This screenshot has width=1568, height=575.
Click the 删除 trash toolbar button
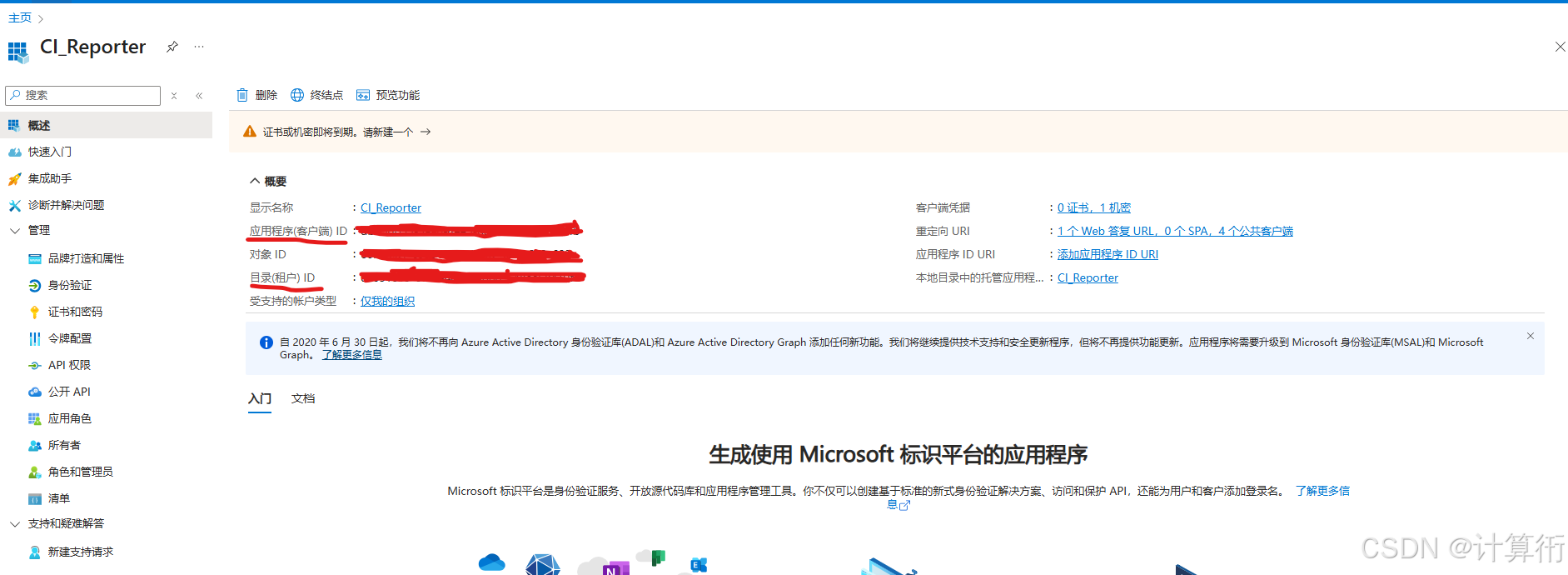coord(256,95)
